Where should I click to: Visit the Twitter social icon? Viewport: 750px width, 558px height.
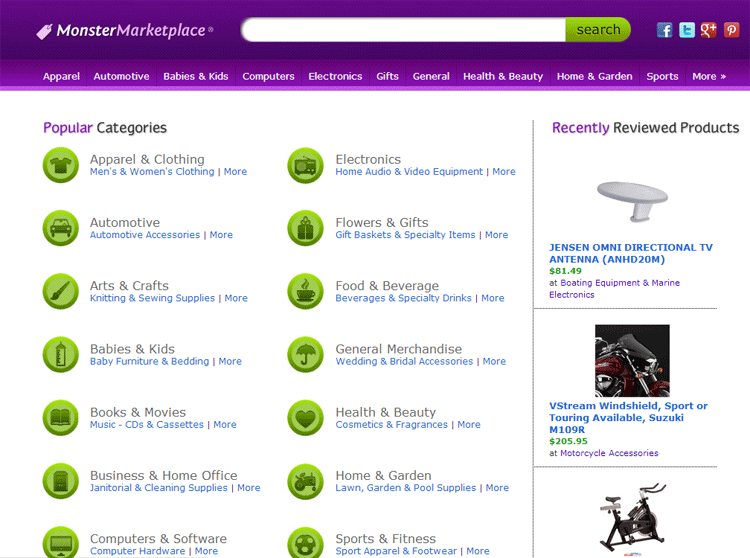(x=687, y=30)
